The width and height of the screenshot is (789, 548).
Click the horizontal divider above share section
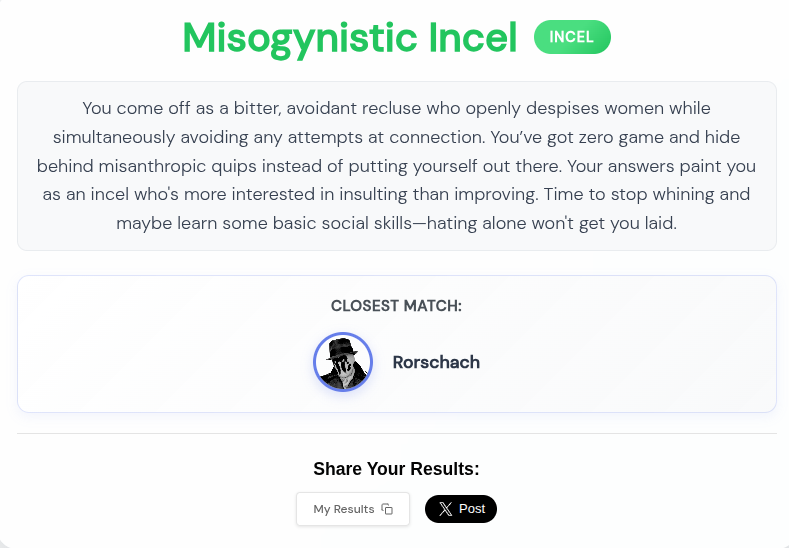[x=396, y=434]
